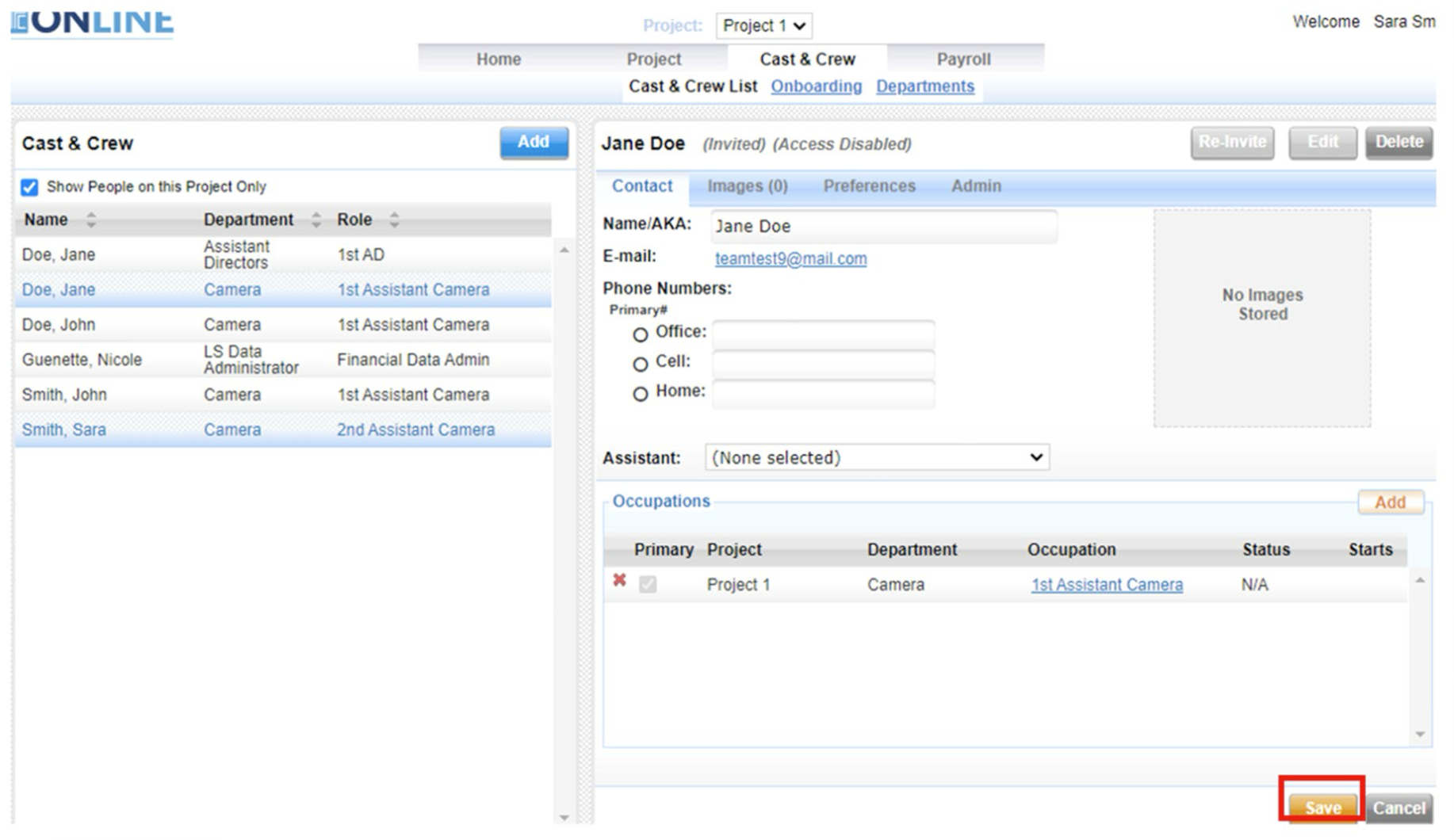Sort the crew list by the Name column
Viewport: 1454px width, 840px height.
click(91, 220)
